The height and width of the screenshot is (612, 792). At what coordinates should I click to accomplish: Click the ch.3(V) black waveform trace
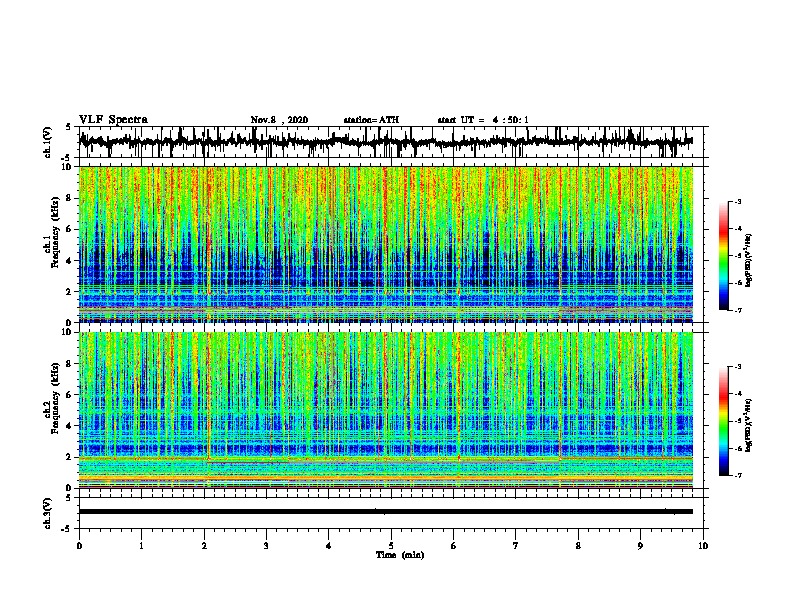pyautogui.click(x=386, y=512)
